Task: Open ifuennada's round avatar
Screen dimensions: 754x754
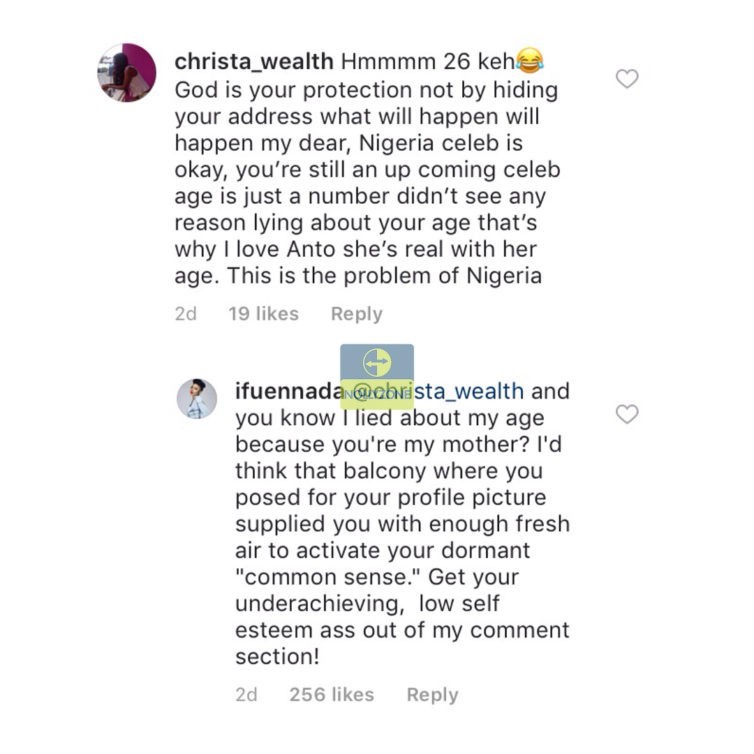Action: (x=197, y=399)
